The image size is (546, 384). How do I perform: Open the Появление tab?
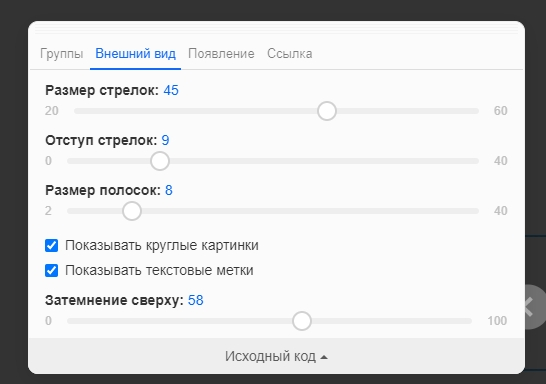point(221,54)
